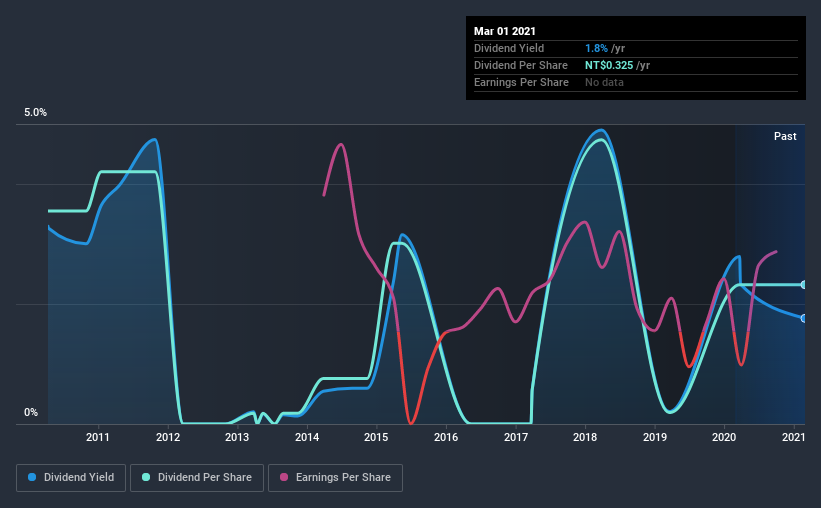
Task: Click the pink Earnings Per Share legend dot
Action: tap(284, 477)
